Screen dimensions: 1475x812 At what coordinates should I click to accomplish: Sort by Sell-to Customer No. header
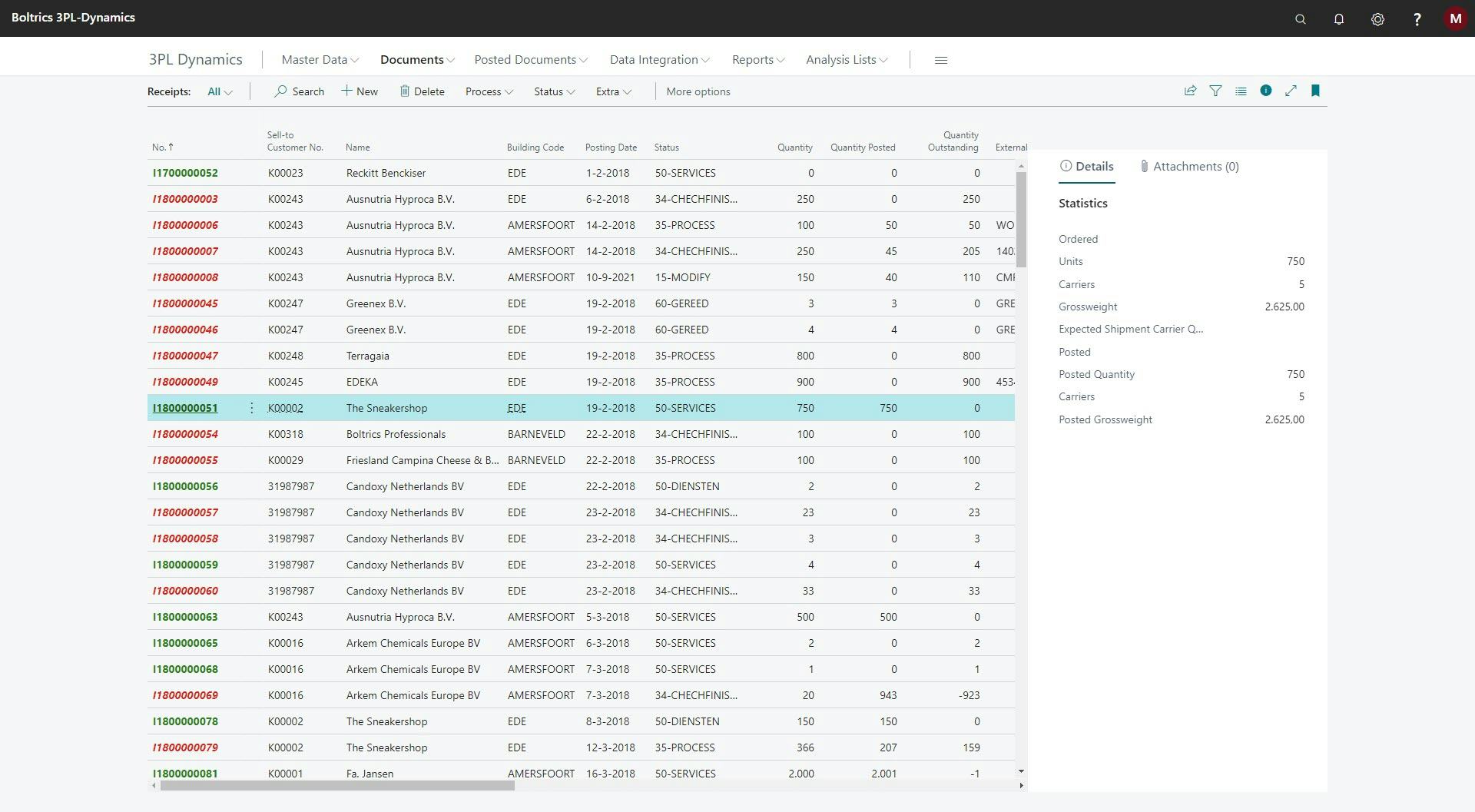pyautogui.click(x=295, y=141)
